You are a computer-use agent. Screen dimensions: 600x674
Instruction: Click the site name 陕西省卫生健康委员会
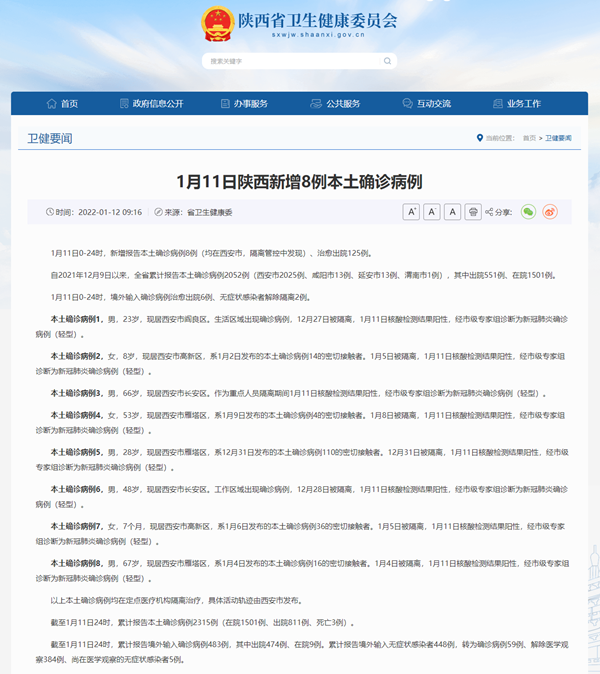pyautogui.click(x=318, y=20)
